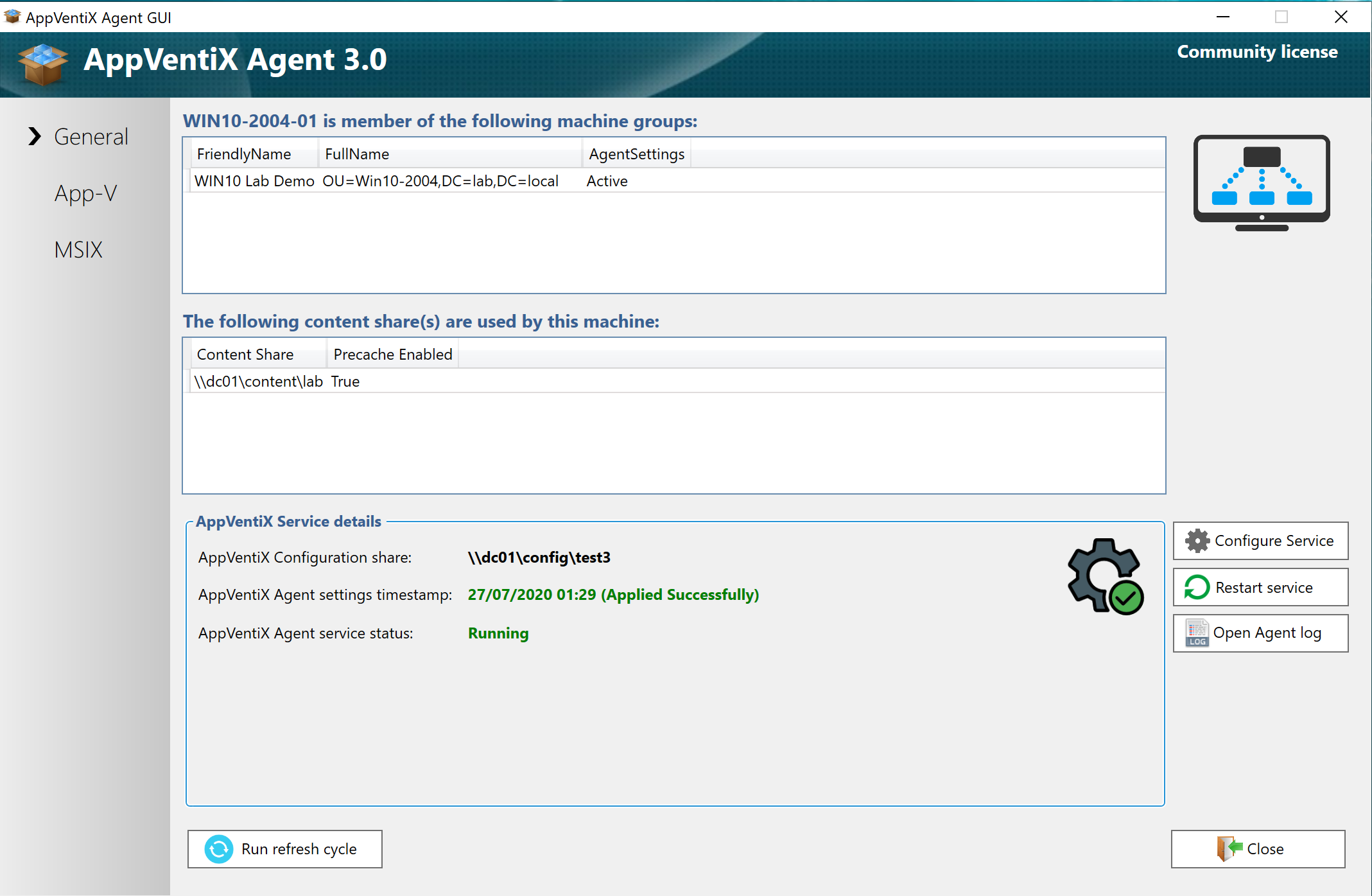Sort by FullName column header
The height and width of the screenshot is (896, 1372).
(450, 154)
